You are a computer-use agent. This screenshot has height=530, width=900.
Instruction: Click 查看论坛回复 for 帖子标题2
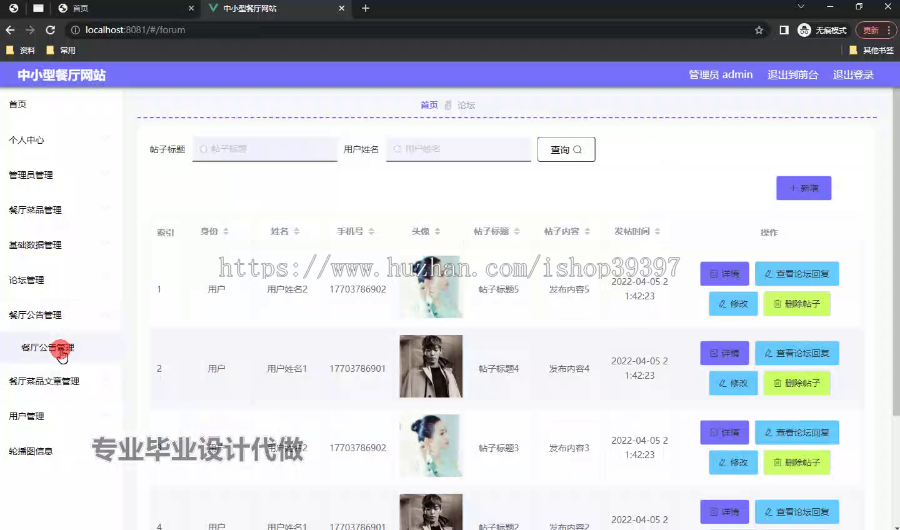(797, 511)
